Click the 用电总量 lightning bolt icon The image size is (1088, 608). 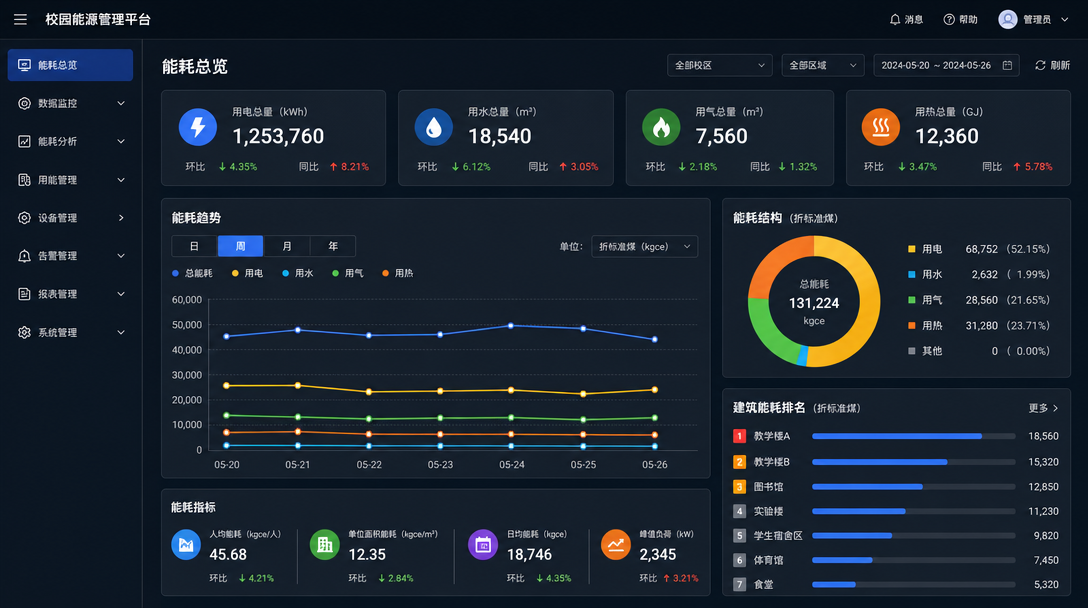(198, 127)
